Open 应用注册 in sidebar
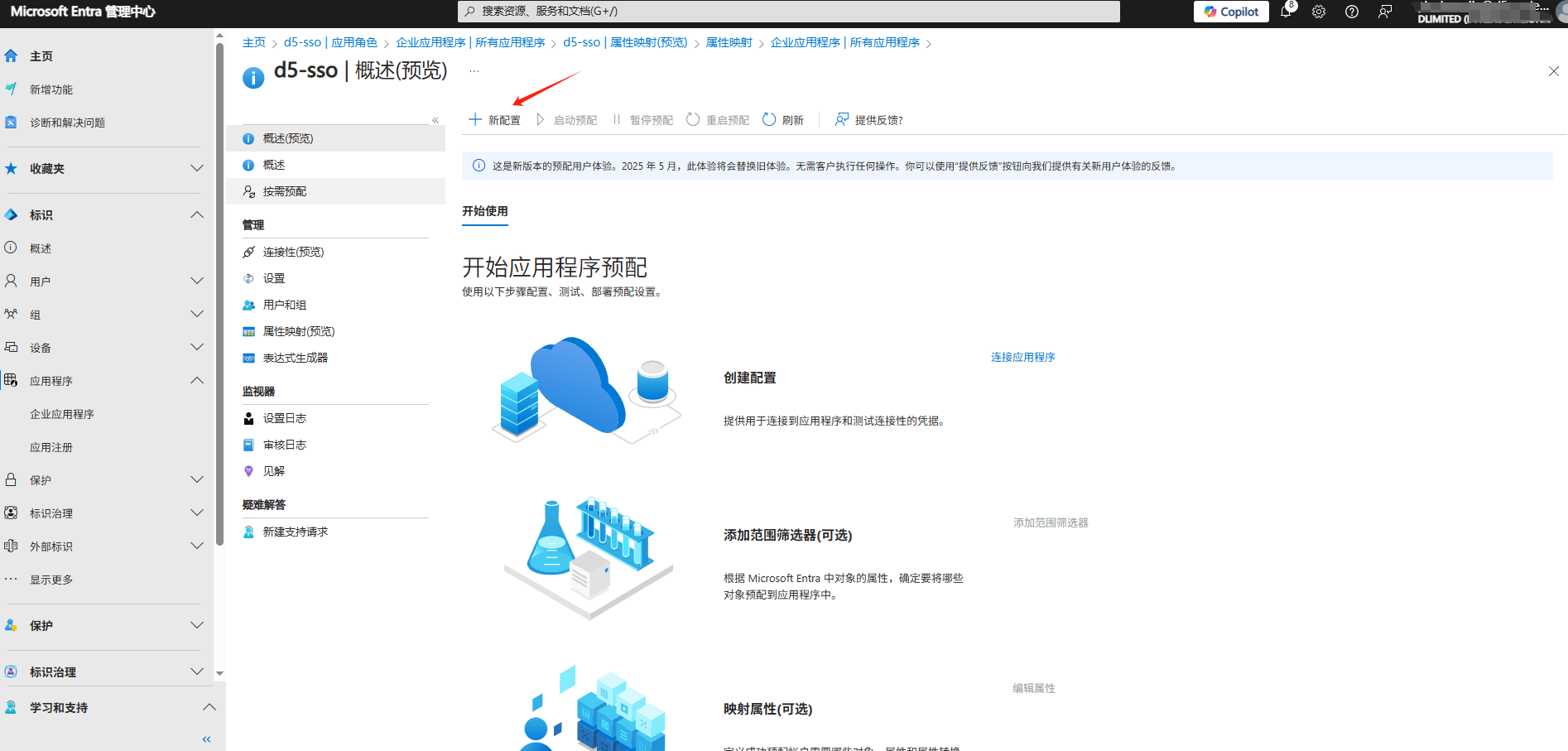This screenshot has width=1568, height=751. [51, 447]
